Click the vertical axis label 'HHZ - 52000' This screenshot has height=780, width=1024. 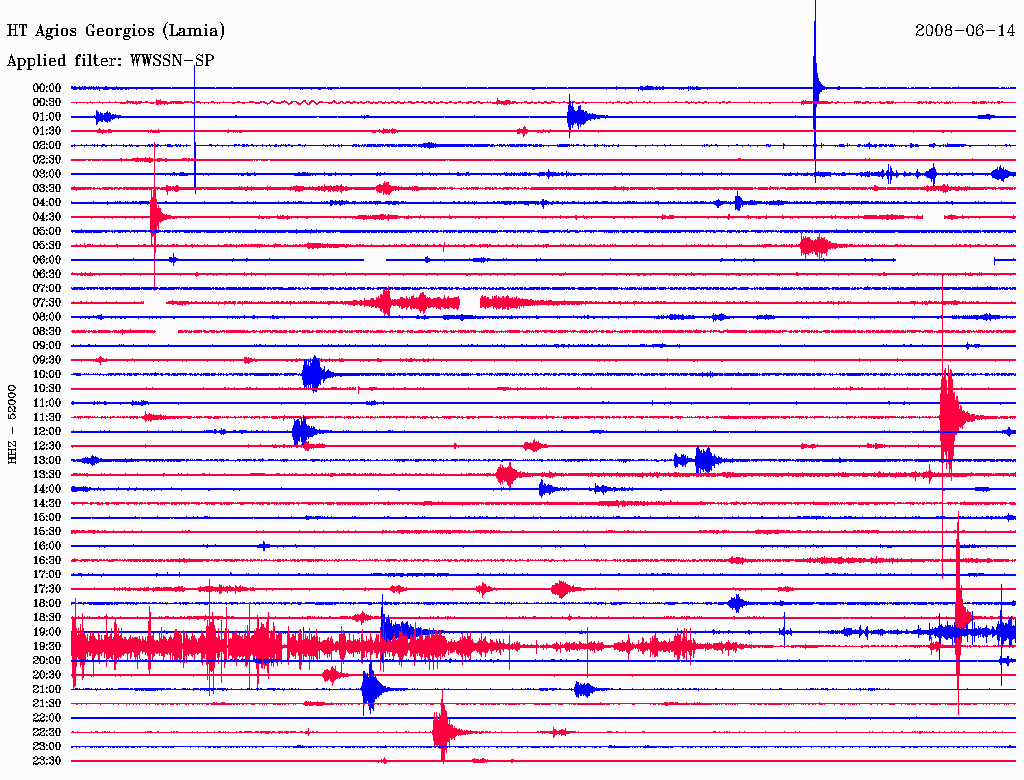tap(12, 425)
